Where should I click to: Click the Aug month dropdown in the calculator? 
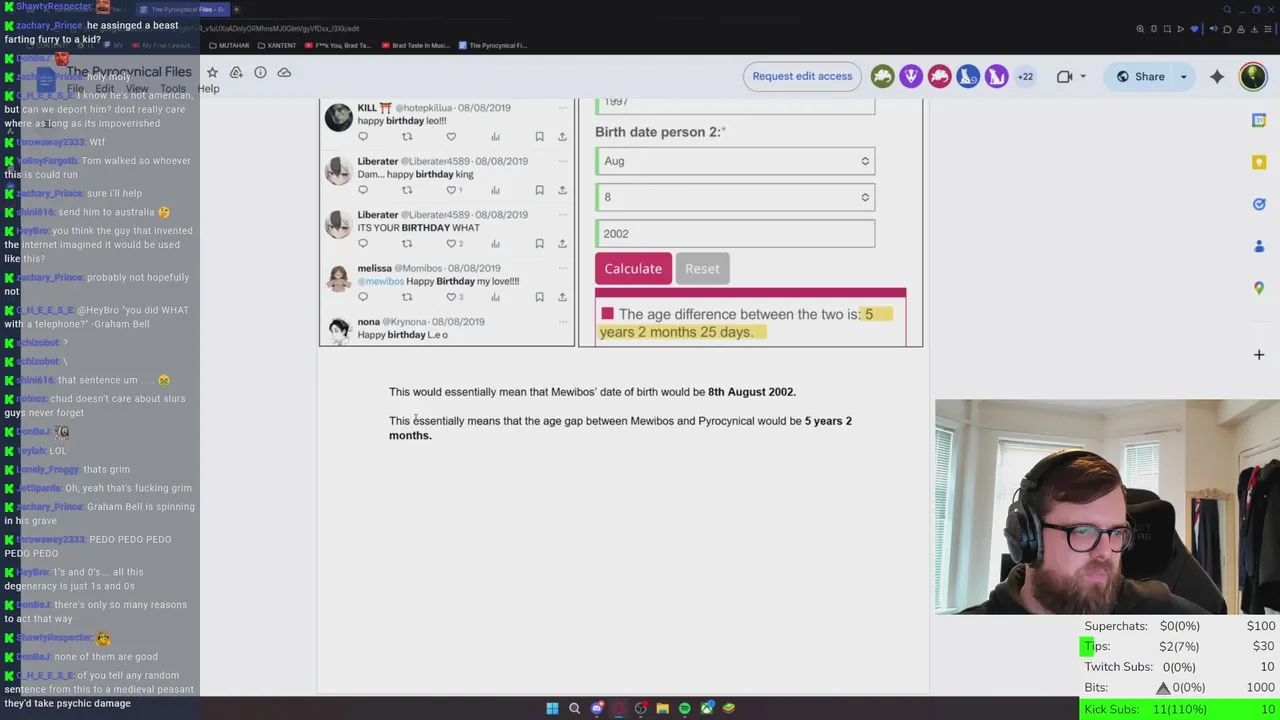tap(735, 161)
